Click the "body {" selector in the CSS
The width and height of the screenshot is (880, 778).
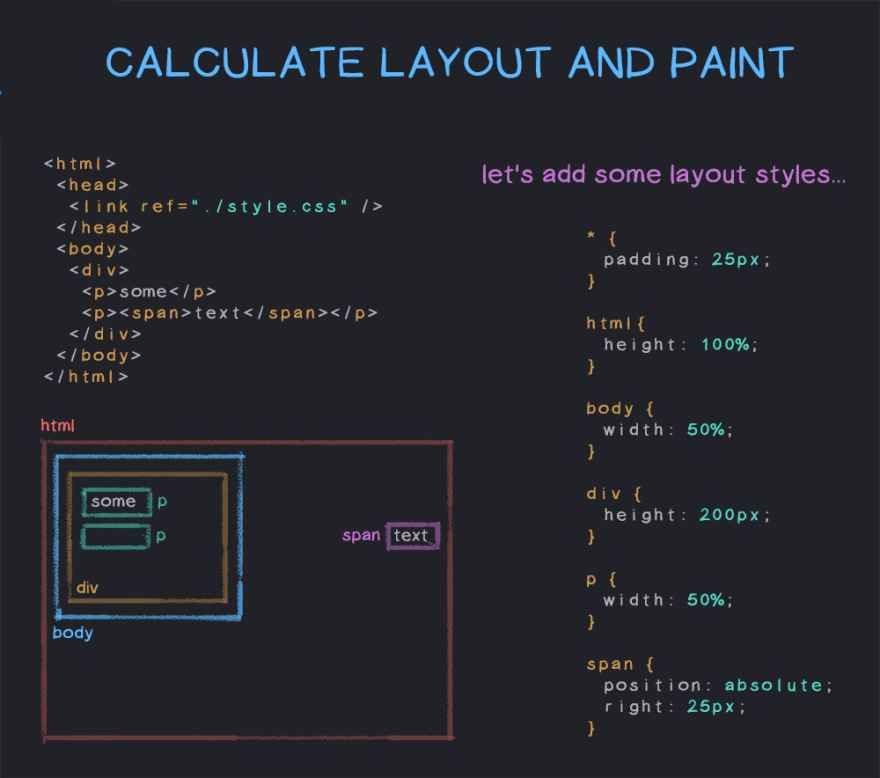pos(620,409)
